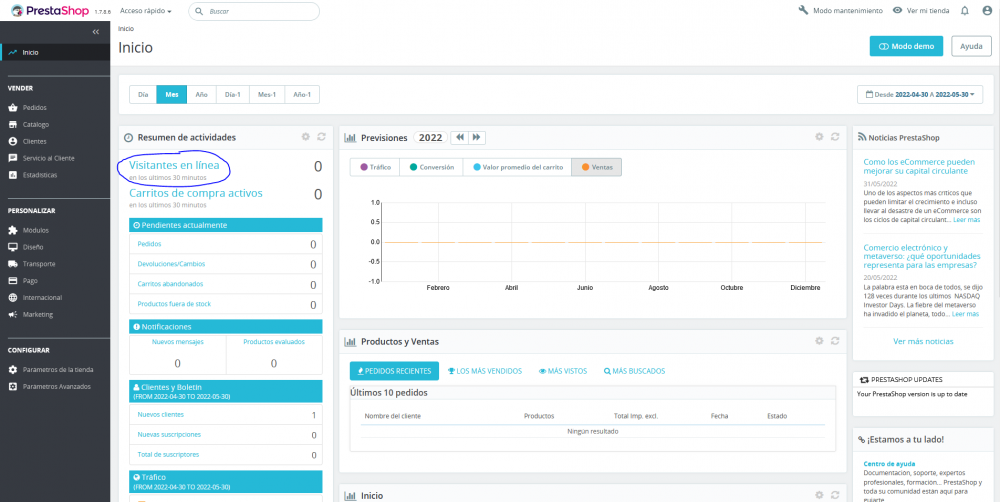1000x502 pixels.
Task: Toggle the Conversión chart series
Action: point(432,167)
